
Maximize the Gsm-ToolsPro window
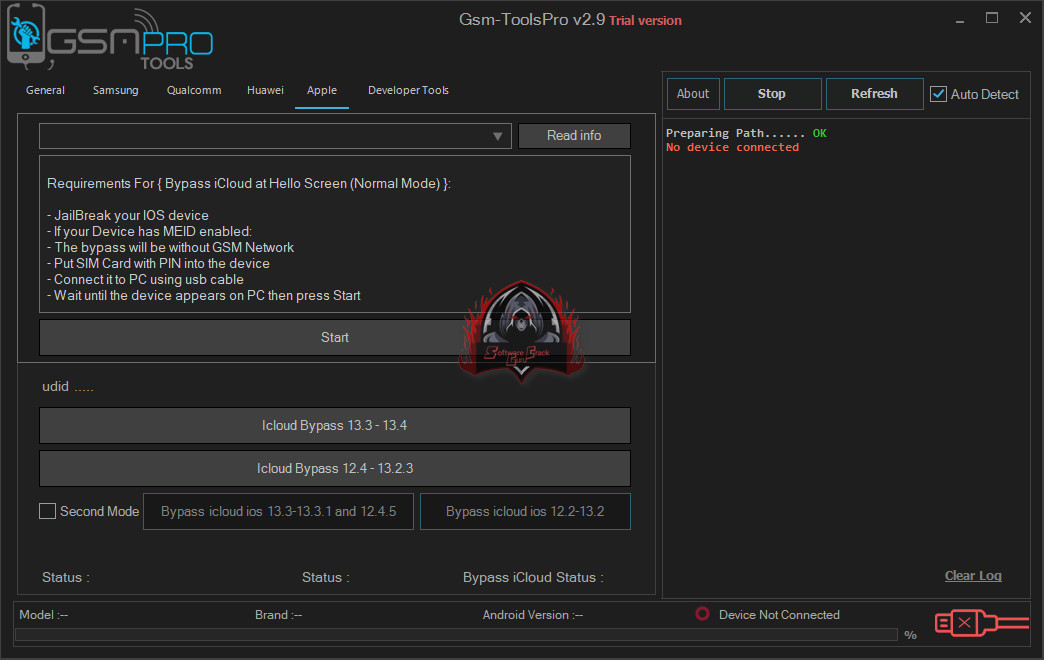(991, 18)
